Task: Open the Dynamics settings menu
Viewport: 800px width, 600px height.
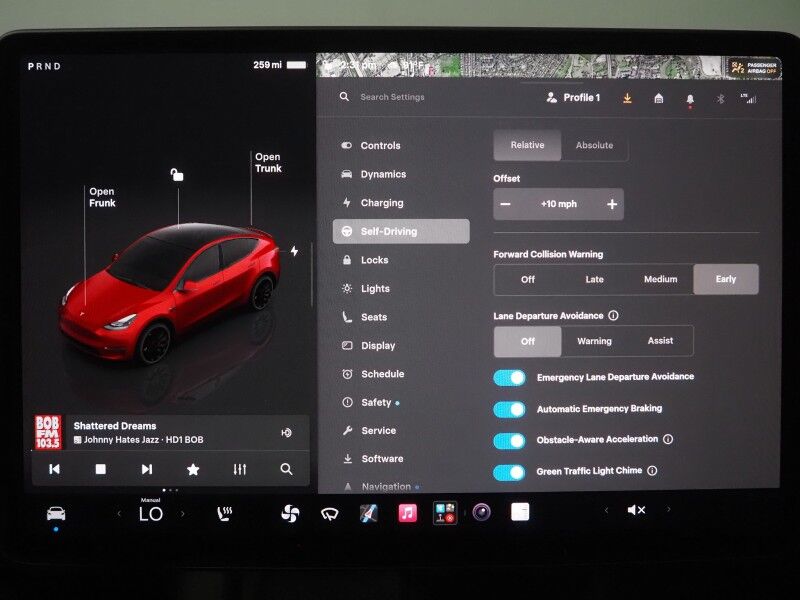Action: (401, 174)
